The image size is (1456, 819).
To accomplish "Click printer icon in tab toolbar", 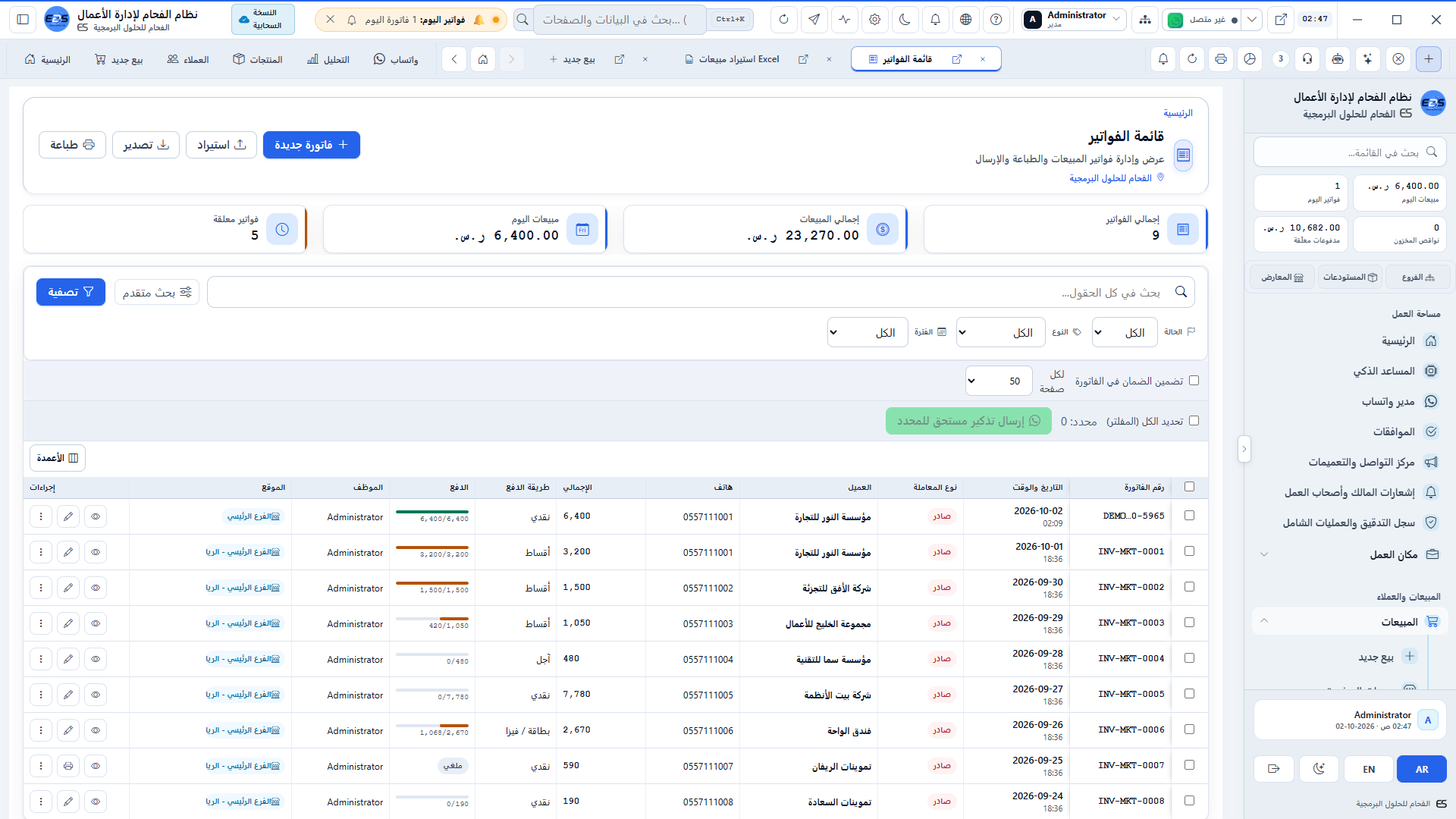I will [x=1221, y=59].
